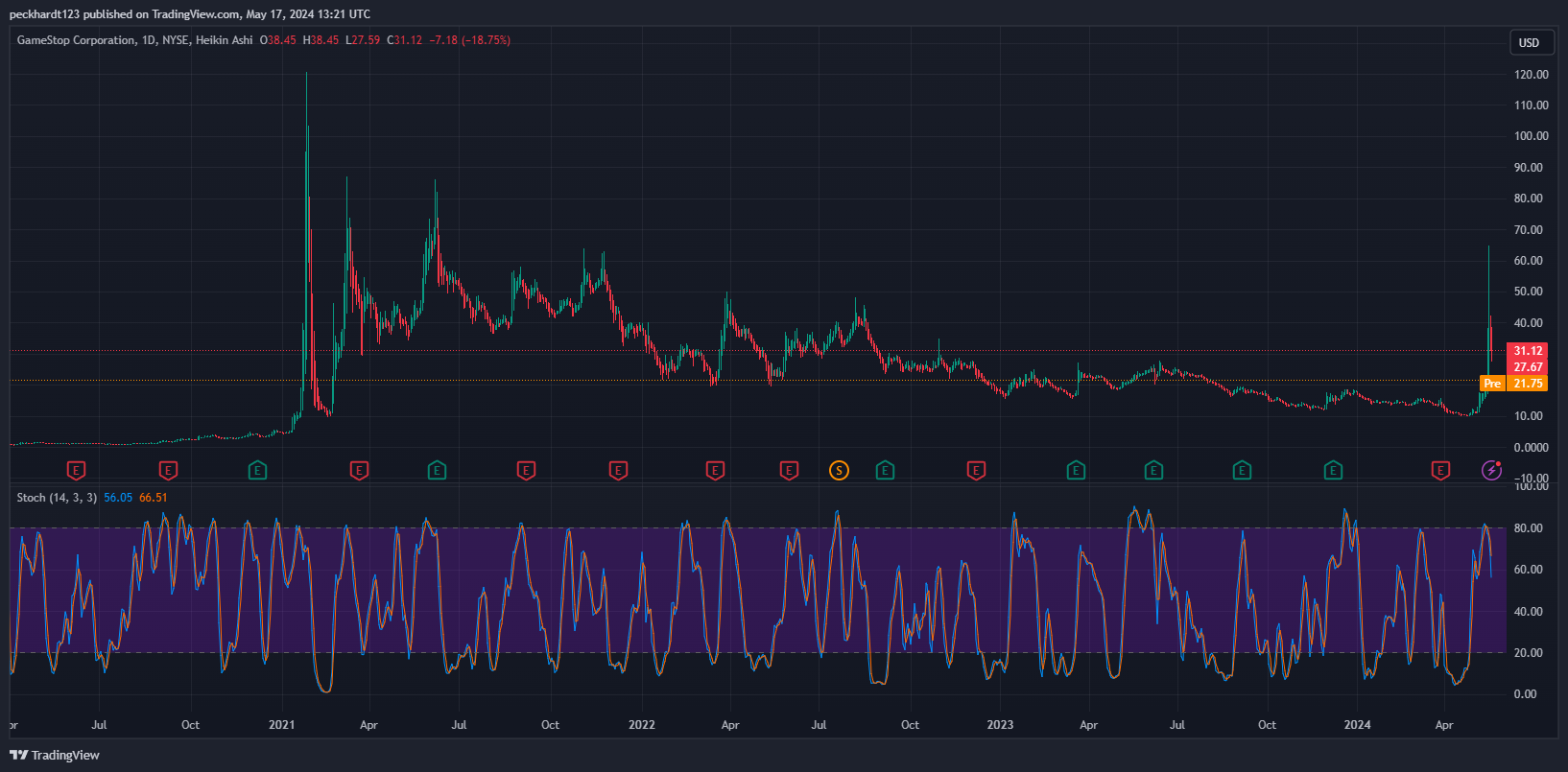The width and height of the screenshot is (1568, 772).
Task: Open the red earnings marker for September 2020
Action: [168, 470]
